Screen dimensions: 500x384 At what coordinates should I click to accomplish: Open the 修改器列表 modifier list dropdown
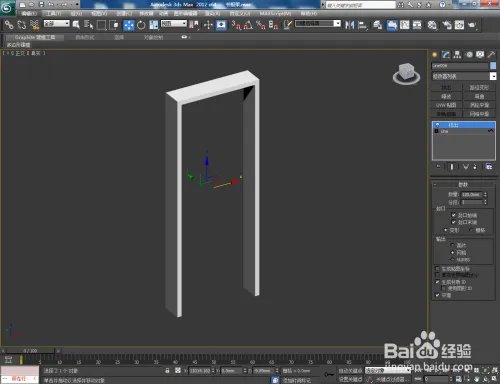[464, 76]
